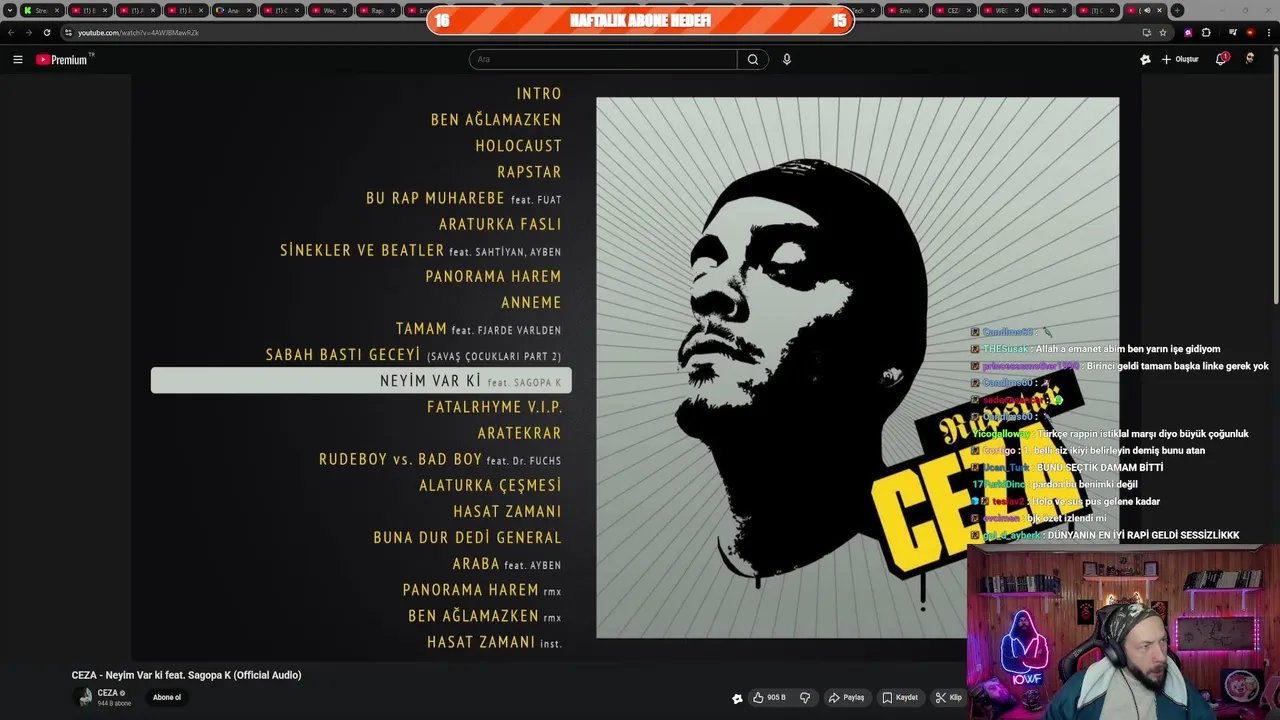Share the video via Paylaş

click(x=846, y=698)
